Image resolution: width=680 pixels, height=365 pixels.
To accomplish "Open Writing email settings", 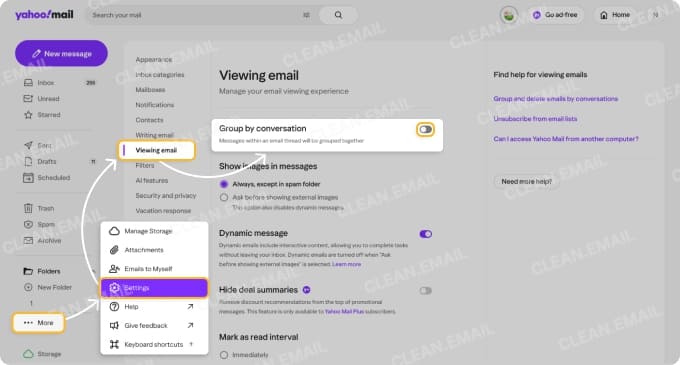I will (154, 135).
